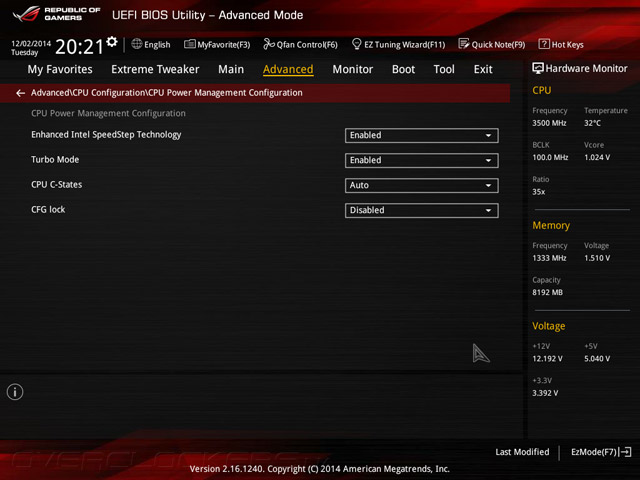Click the memory frequency 1333 MHz value

[x=549, y=258]
